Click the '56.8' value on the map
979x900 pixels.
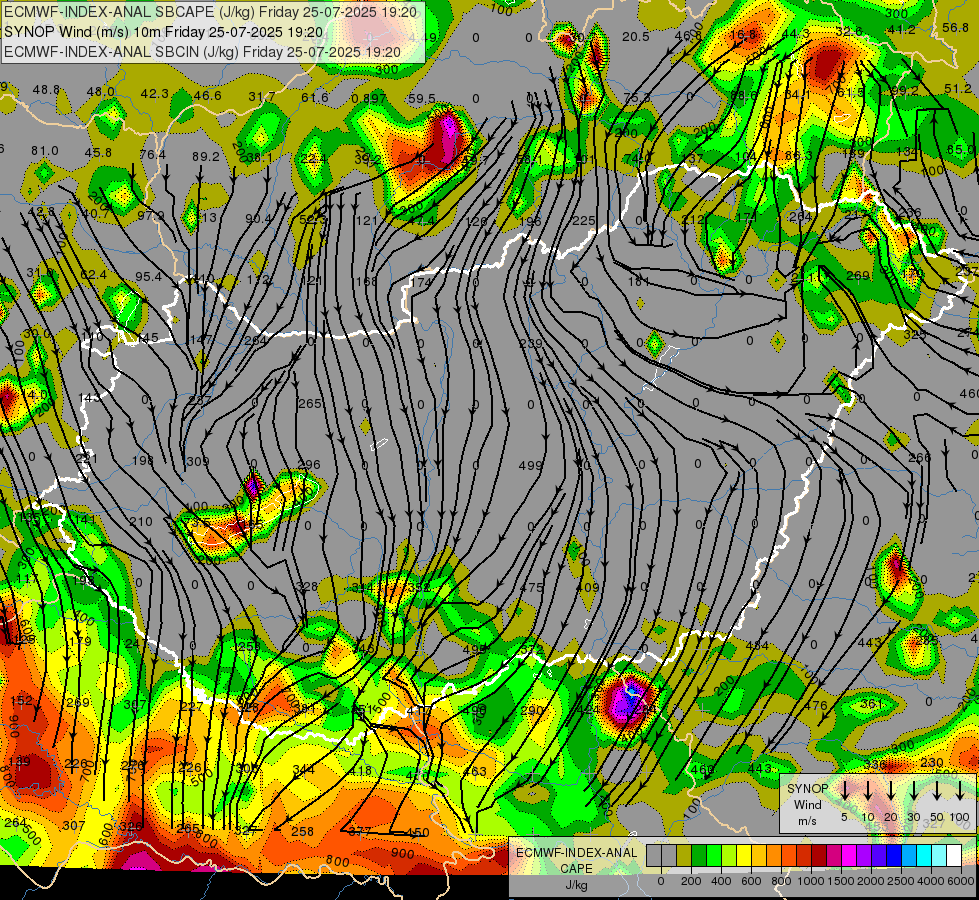[x=955, y=27]
